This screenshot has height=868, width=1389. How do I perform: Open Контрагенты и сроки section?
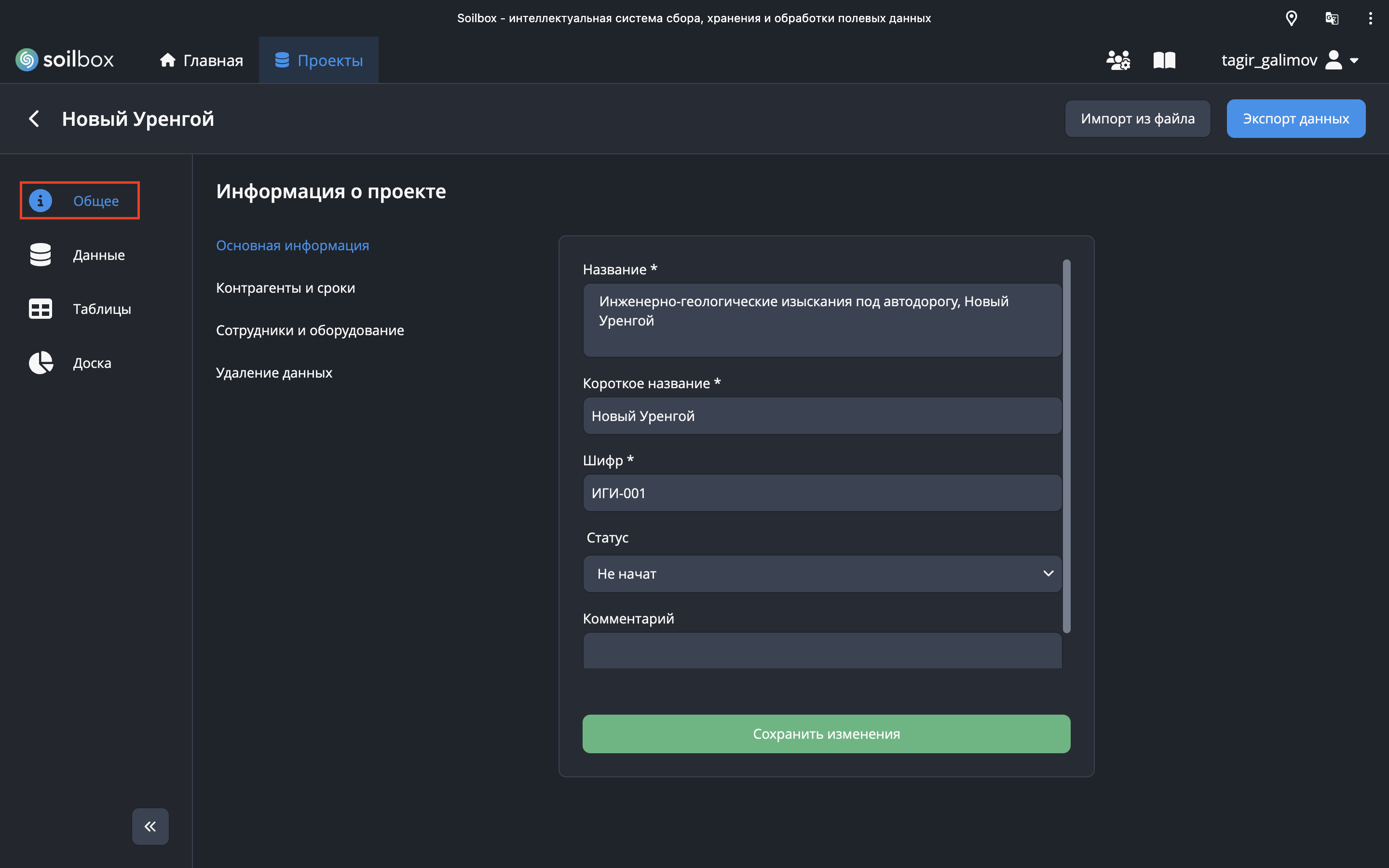(285, 287)
